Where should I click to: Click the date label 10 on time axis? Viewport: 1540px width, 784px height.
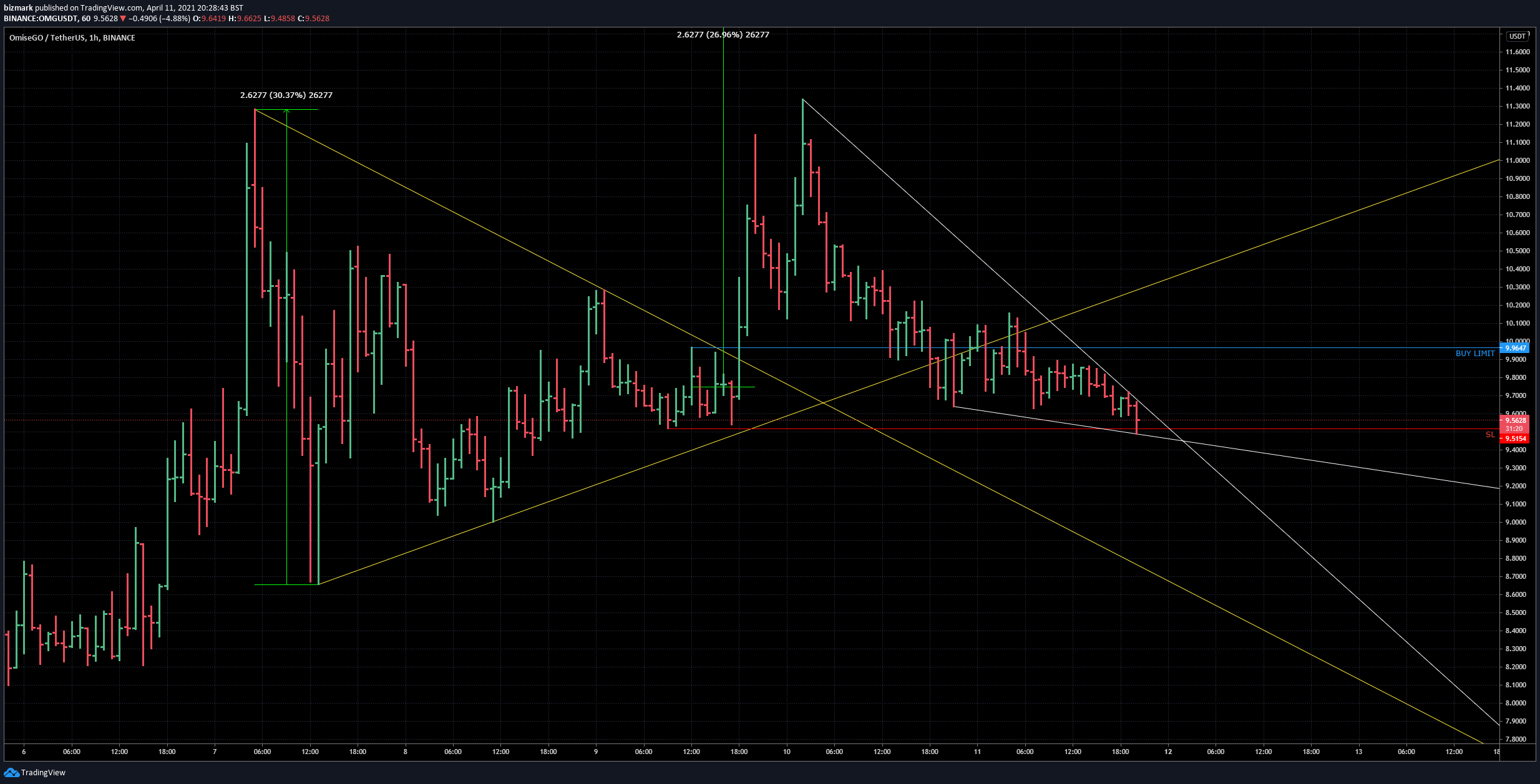787,752
